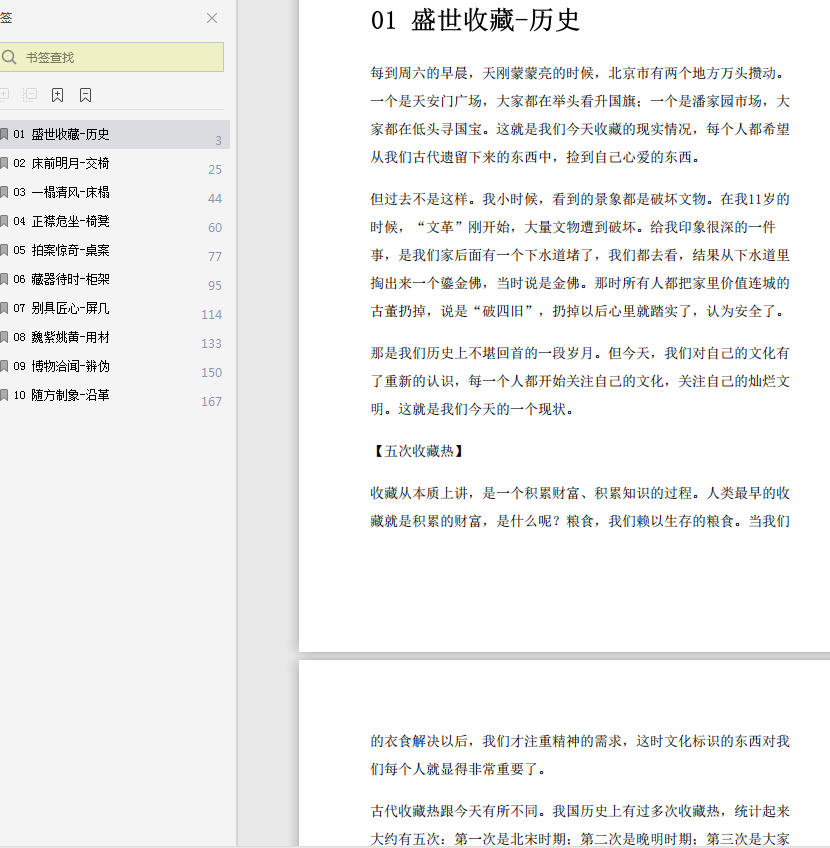Click the bookmark flag icon beside 05 拍案惊奇-桌案
The image size is (830, 848).
click(x=5, y=251)
